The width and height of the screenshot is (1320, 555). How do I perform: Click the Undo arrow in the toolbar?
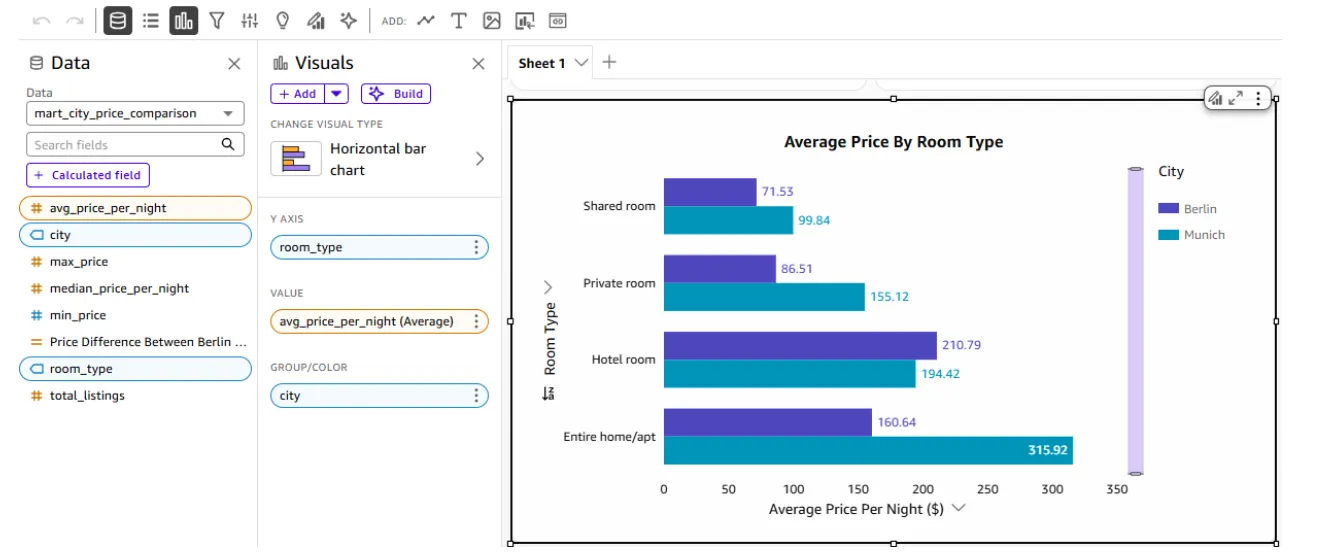[x=41, y=20]
